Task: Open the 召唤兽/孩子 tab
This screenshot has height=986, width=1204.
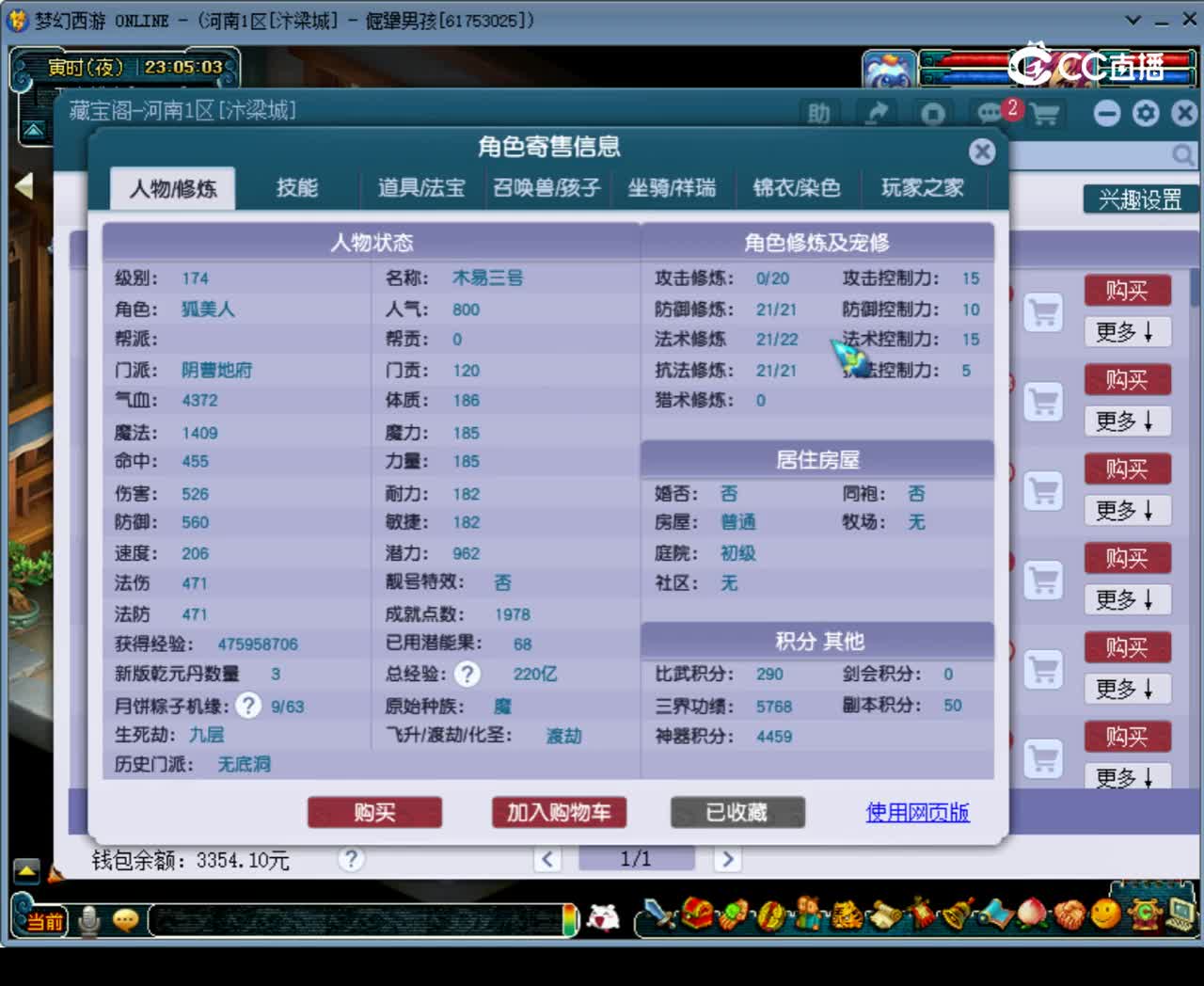Action: point(547,188)
